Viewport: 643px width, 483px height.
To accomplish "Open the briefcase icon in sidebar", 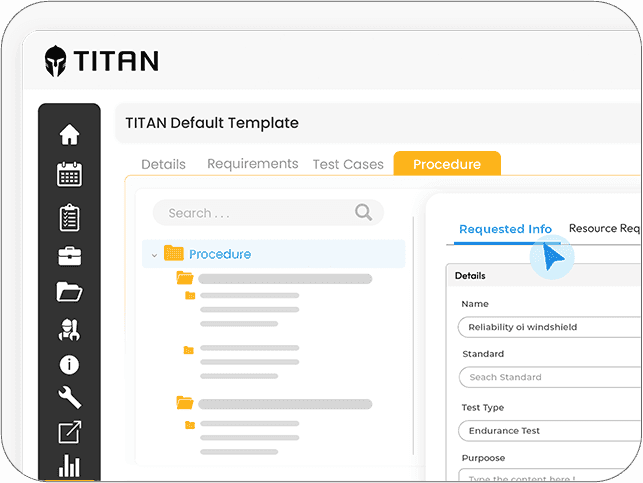I will pyautogui.click(x=69, y=256).
